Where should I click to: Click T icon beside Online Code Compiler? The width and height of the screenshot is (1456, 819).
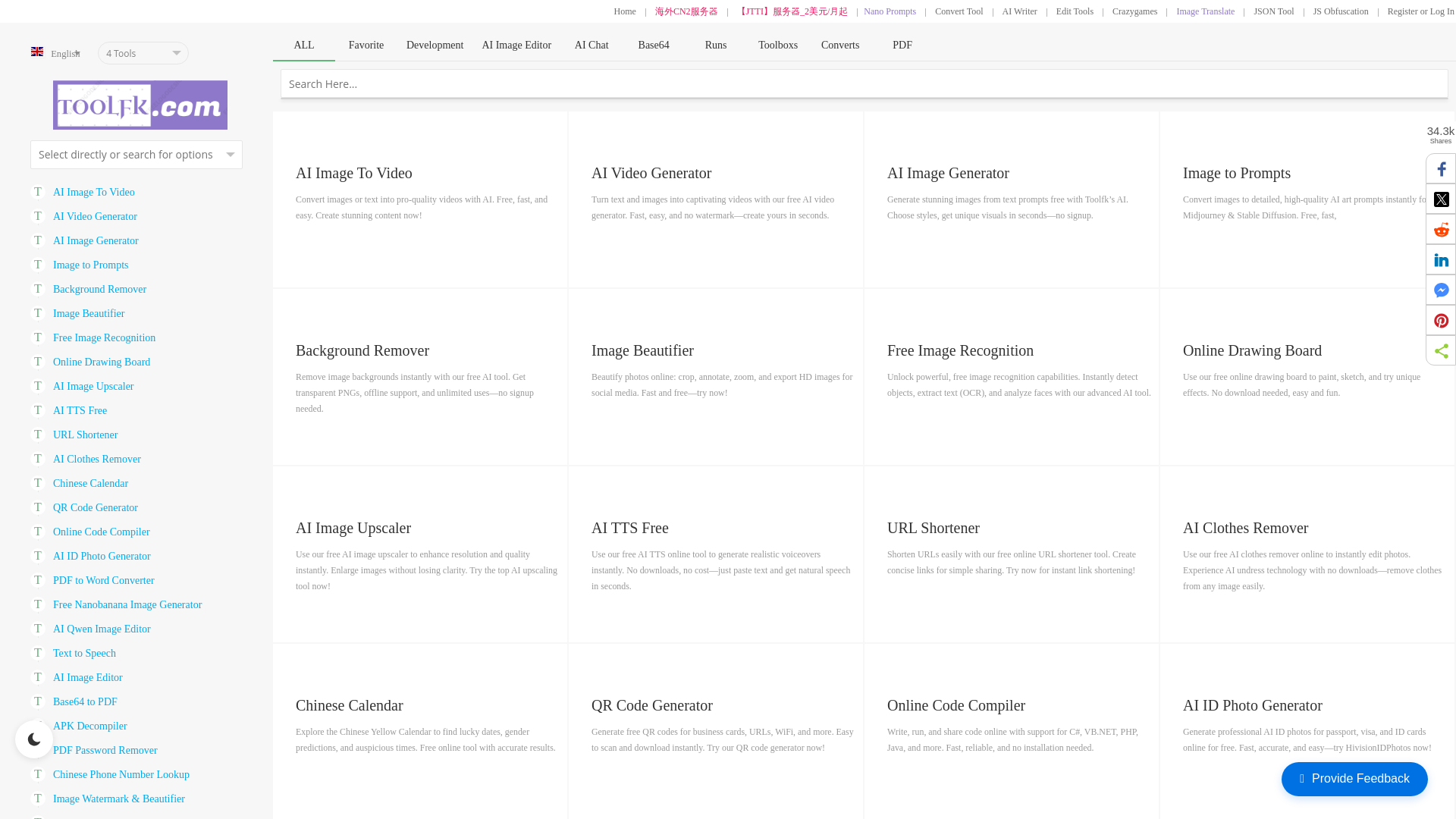(x=38, y=532)
